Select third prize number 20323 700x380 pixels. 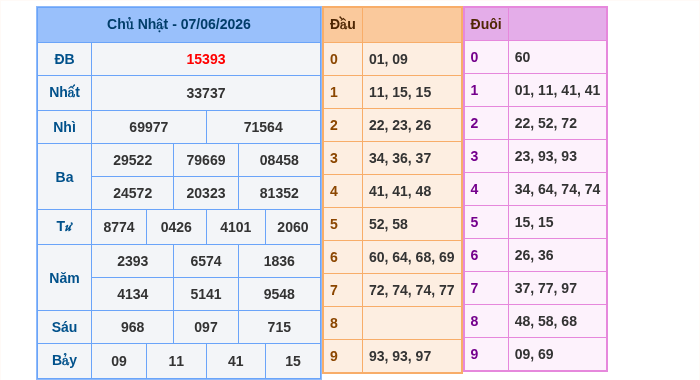206,193
